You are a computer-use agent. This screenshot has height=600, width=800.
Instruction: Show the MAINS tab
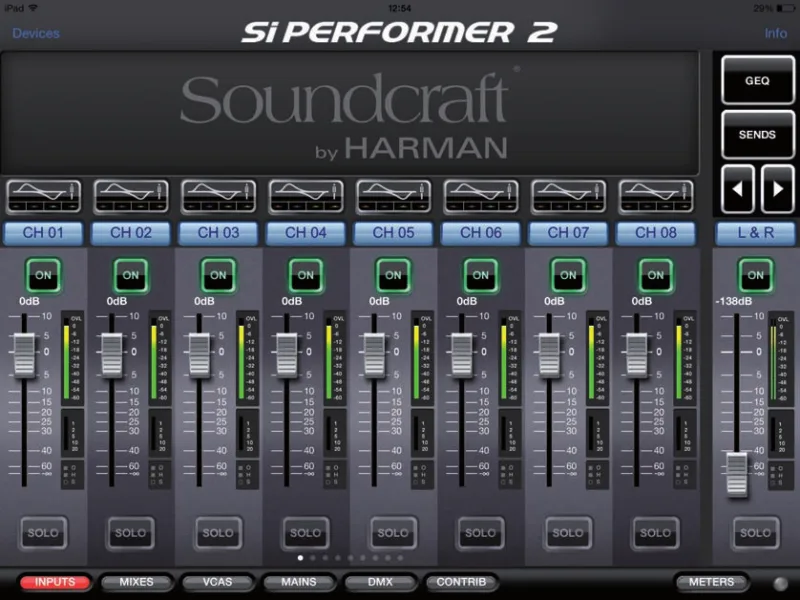click(x=298, y=582)
